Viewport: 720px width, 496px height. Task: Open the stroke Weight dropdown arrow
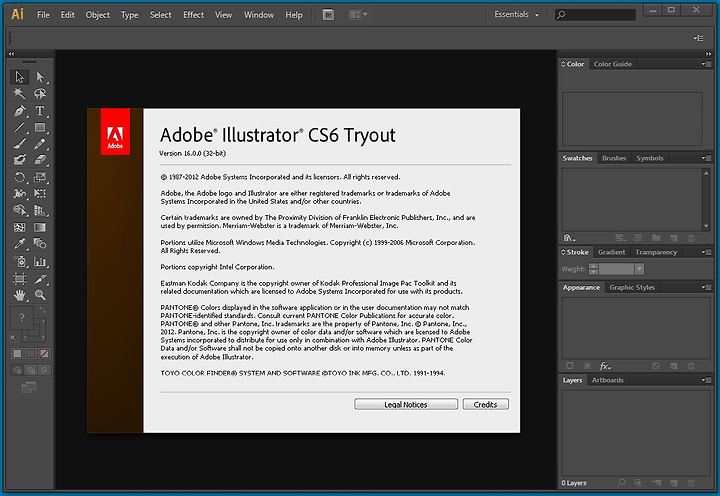click(639, 269)
